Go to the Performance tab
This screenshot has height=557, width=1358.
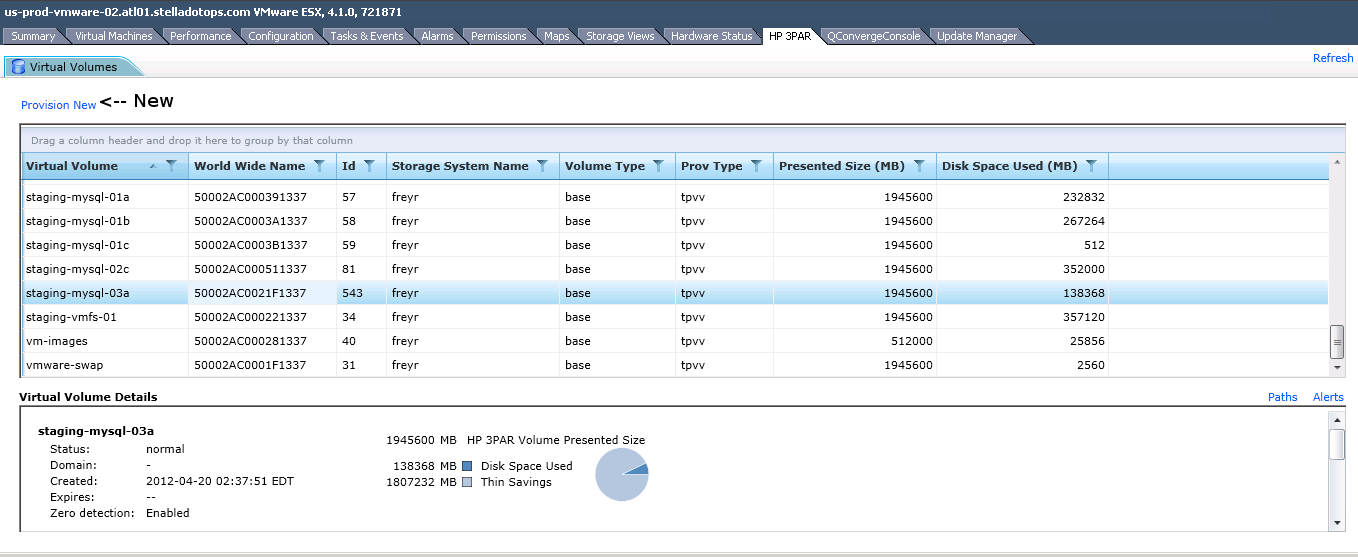click(x=200, y=36)
